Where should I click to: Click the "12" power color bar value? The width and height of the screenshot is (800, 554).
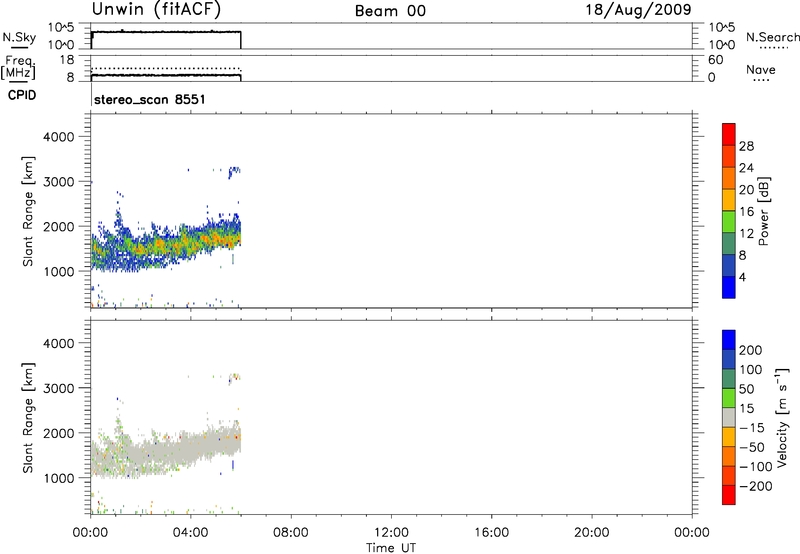click(746, 234)
